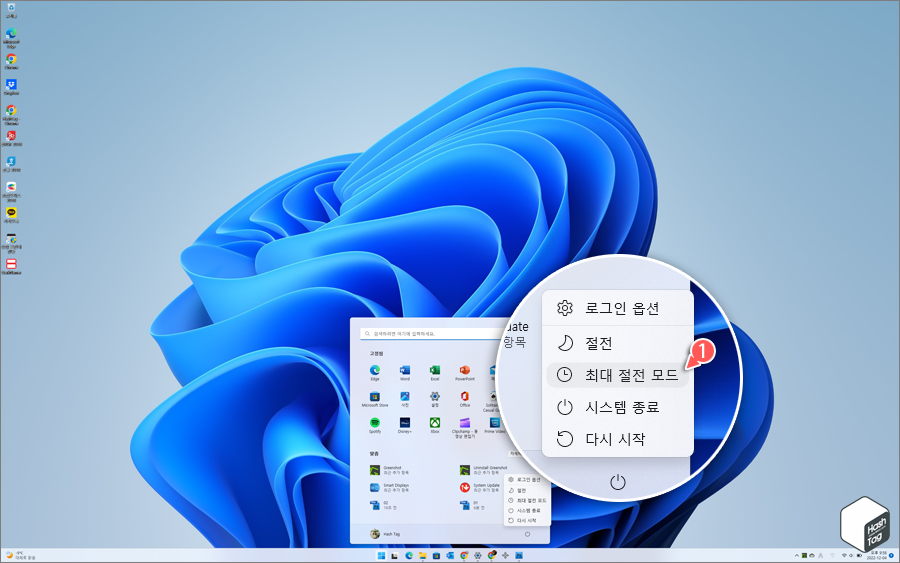900x563 pixels.
Task: Open Microsoft Edge shortcut on the desktop
Action: [x=11, y=36]
